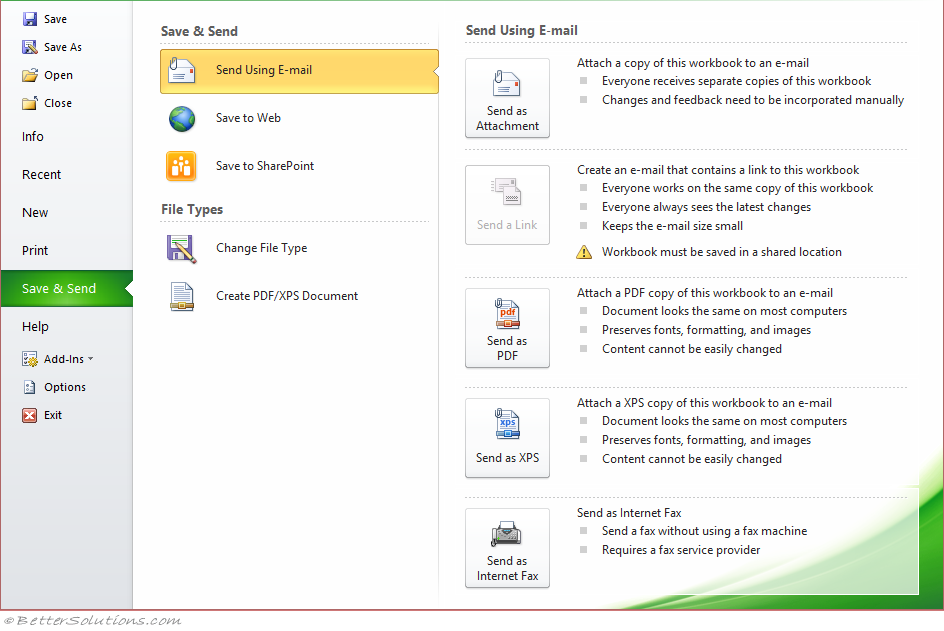The width and height of the screenshot is (944, 631).
Task: Click the red Exit icon
Action: pyautogui.click(x=30, y=415)
